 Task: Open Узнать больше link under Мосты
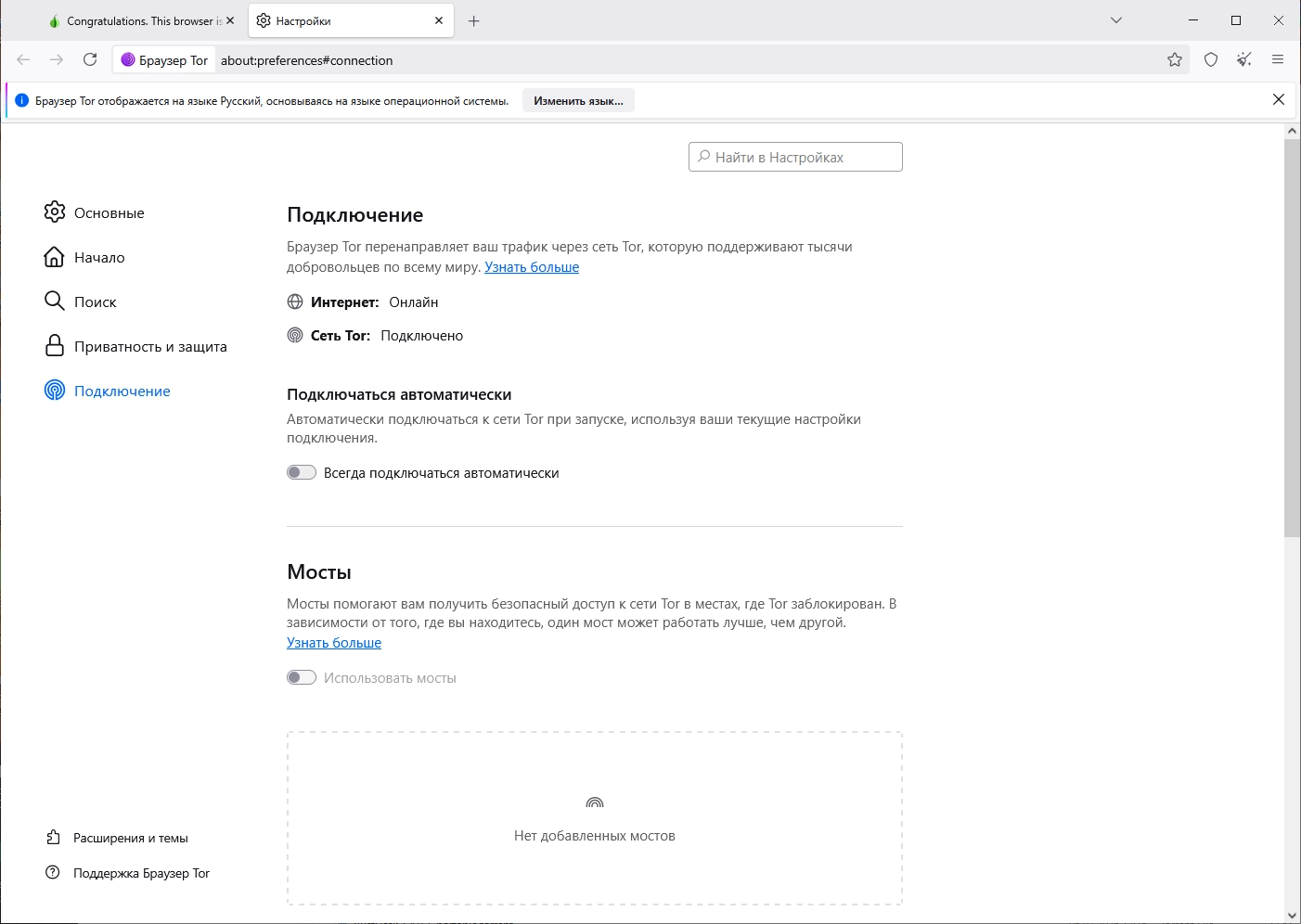coord(334,643)
